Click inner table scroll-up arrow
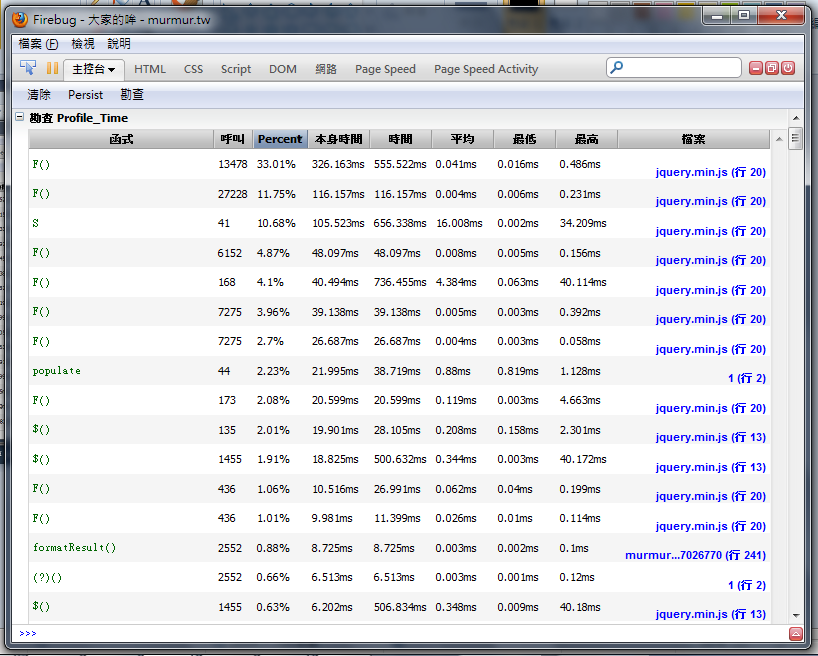This screenshot has height=656, width=818. [779, 139]
